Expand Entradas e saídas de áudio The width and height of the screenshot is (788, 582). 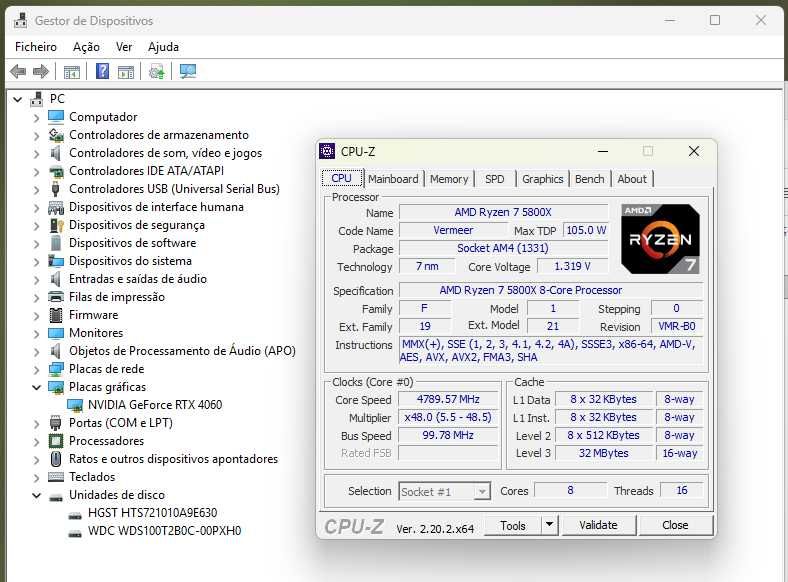pos(36,280)
